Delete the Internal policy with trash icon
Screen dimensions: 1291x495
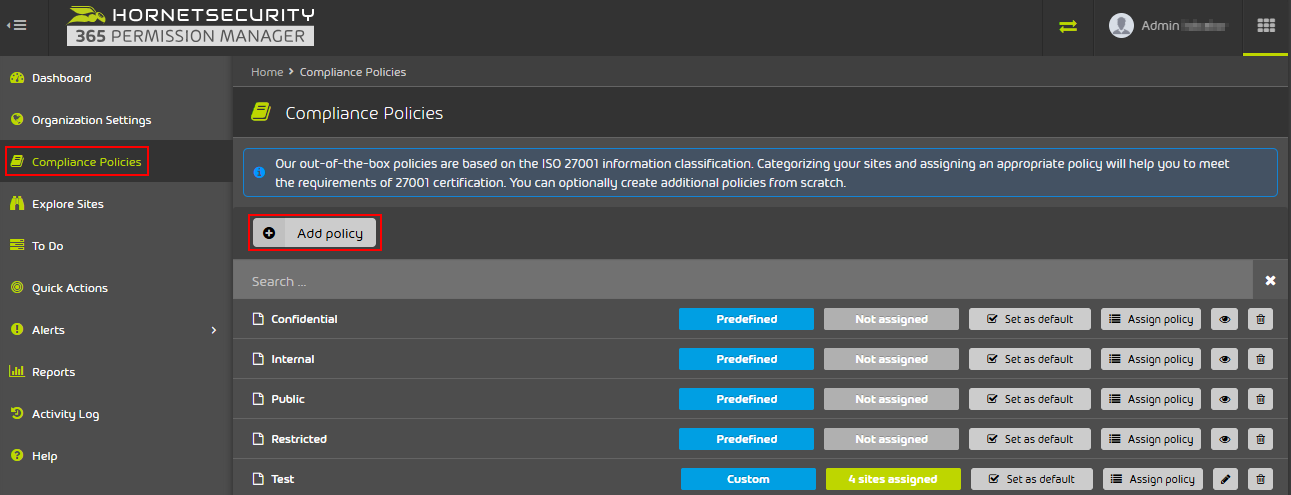(1260, 359)
